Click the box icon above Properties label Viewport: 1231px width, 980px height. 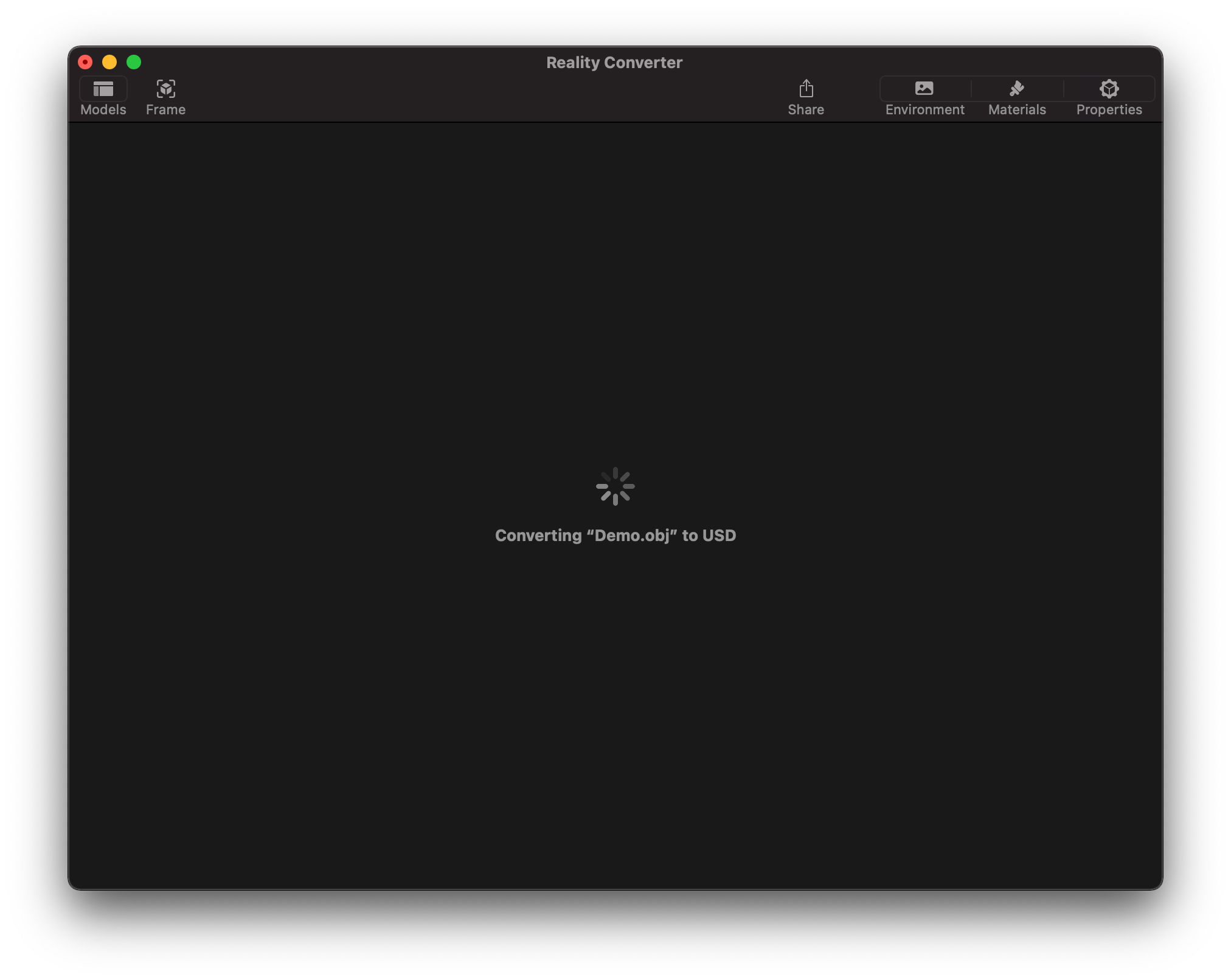[1109, 89]
